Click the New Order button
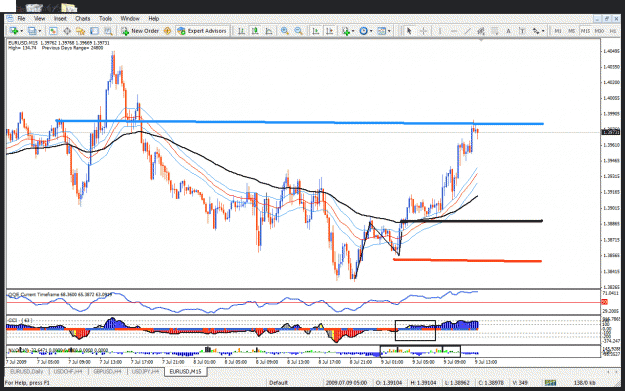Screen dimensions: 625x391 tap(140, 31)
